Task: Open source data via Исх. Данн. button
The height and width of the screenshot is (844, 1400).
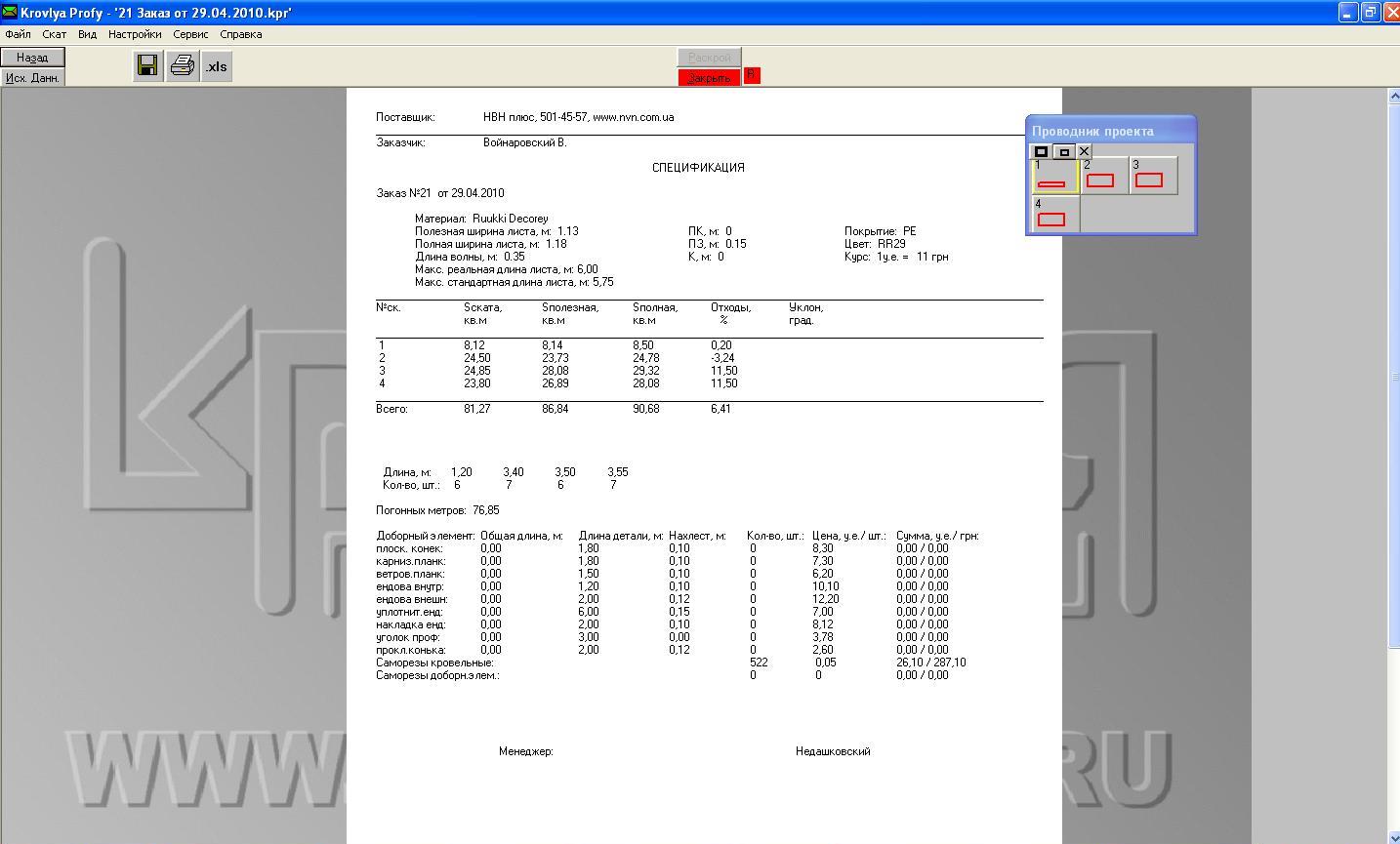Action: coord(32,77)
